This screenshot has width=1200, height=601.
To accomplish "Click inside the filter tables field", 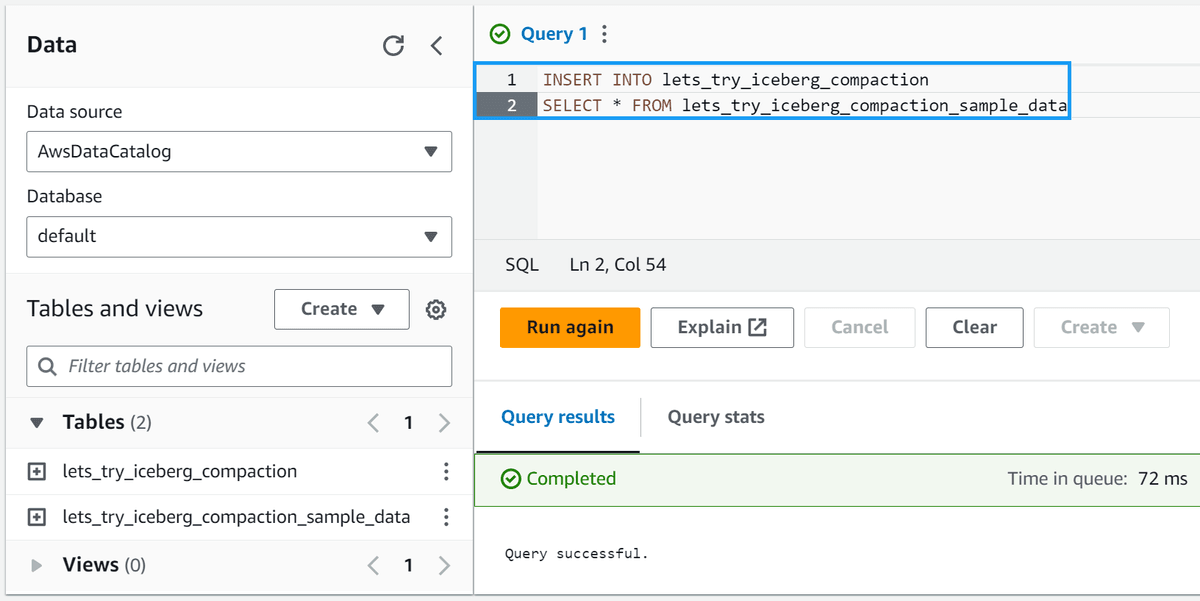I will point(239,366).
